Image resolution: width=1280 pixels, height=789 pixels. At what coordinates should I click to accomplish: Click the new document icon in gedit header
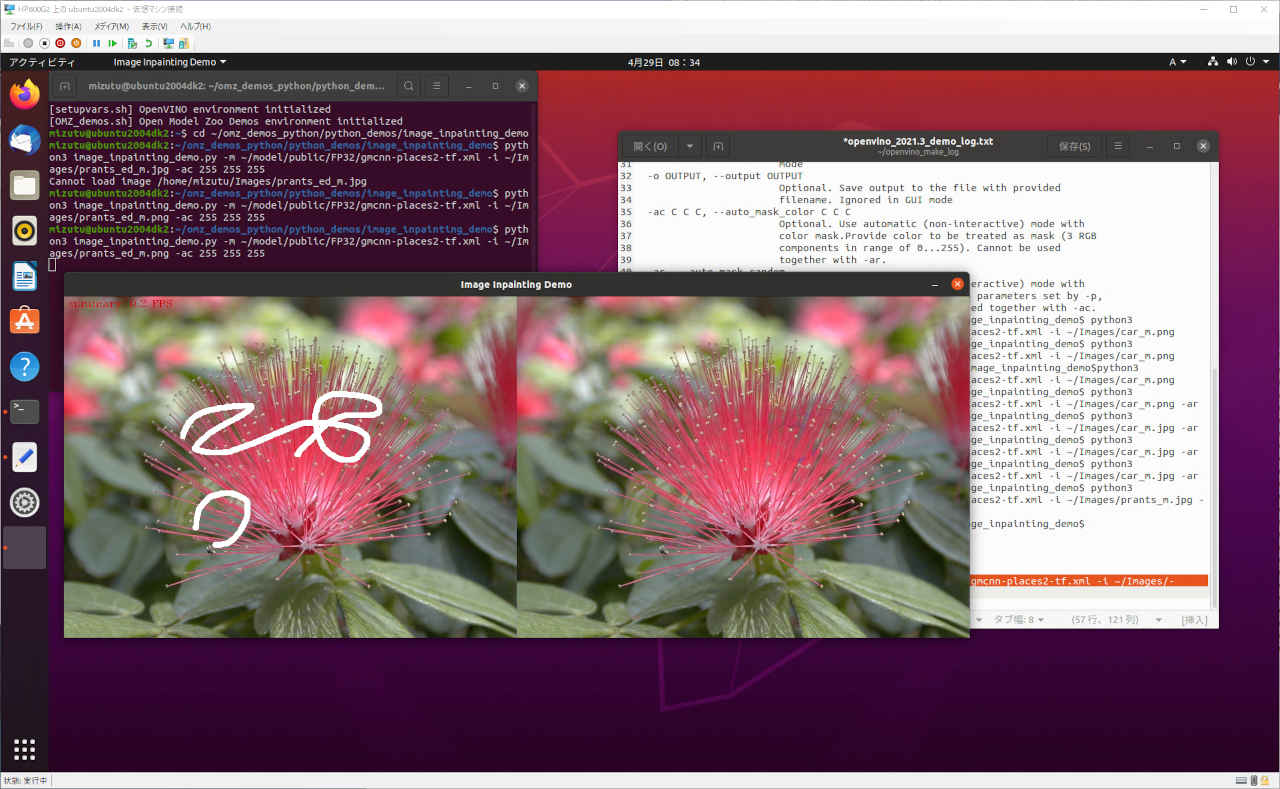coord(718,146)
